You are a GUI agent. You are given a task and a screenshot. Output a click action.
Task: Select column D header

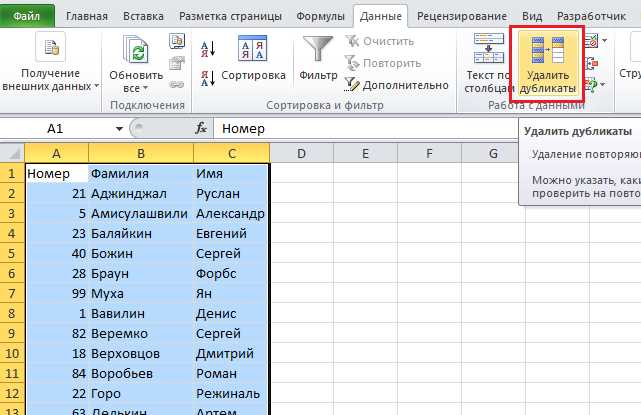point(301,153)
